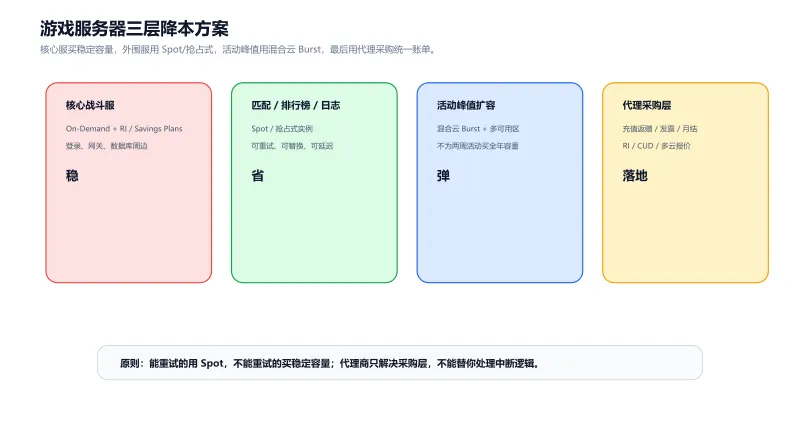Screen dimensions: 800x434
Task: Select the On-Demand + RI / Savings Plans line
Action: (x=124, y=129)
